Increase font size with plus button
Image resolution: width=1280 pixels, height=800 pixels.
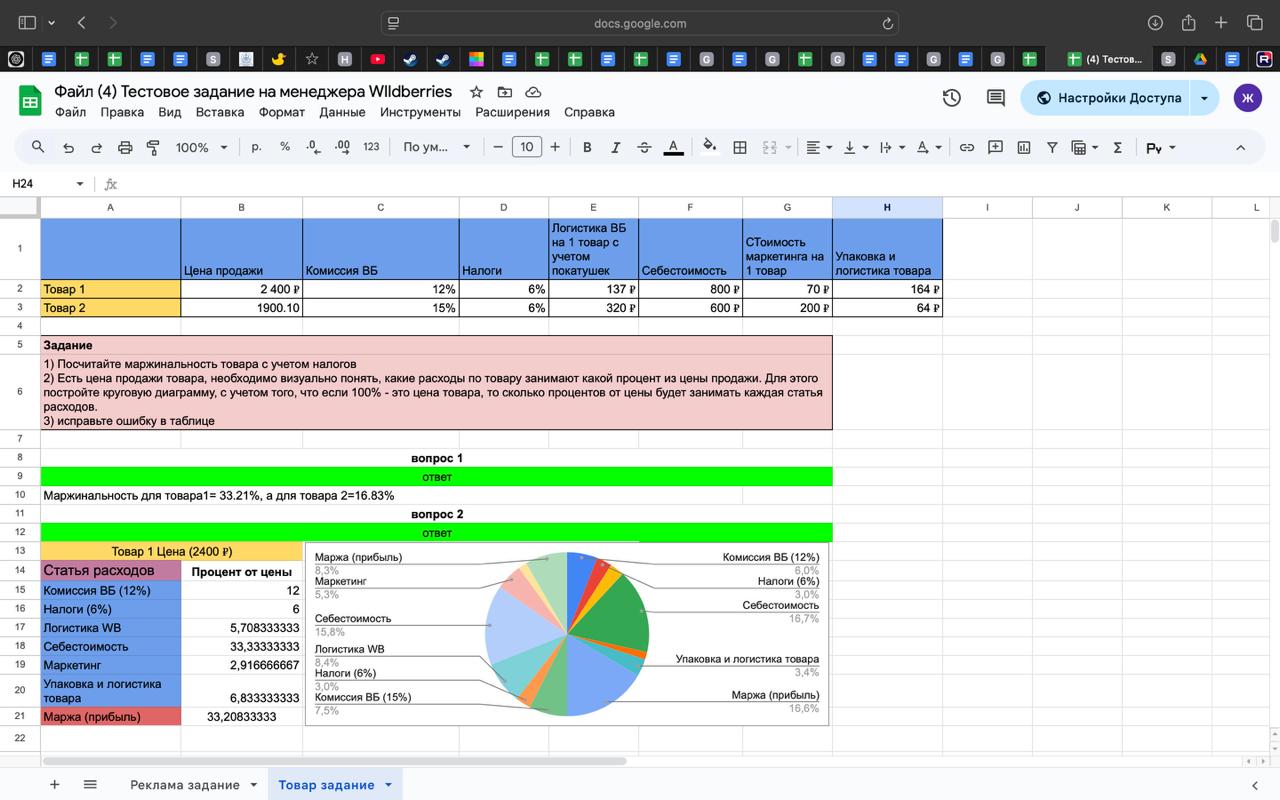(x=555, y=147)
